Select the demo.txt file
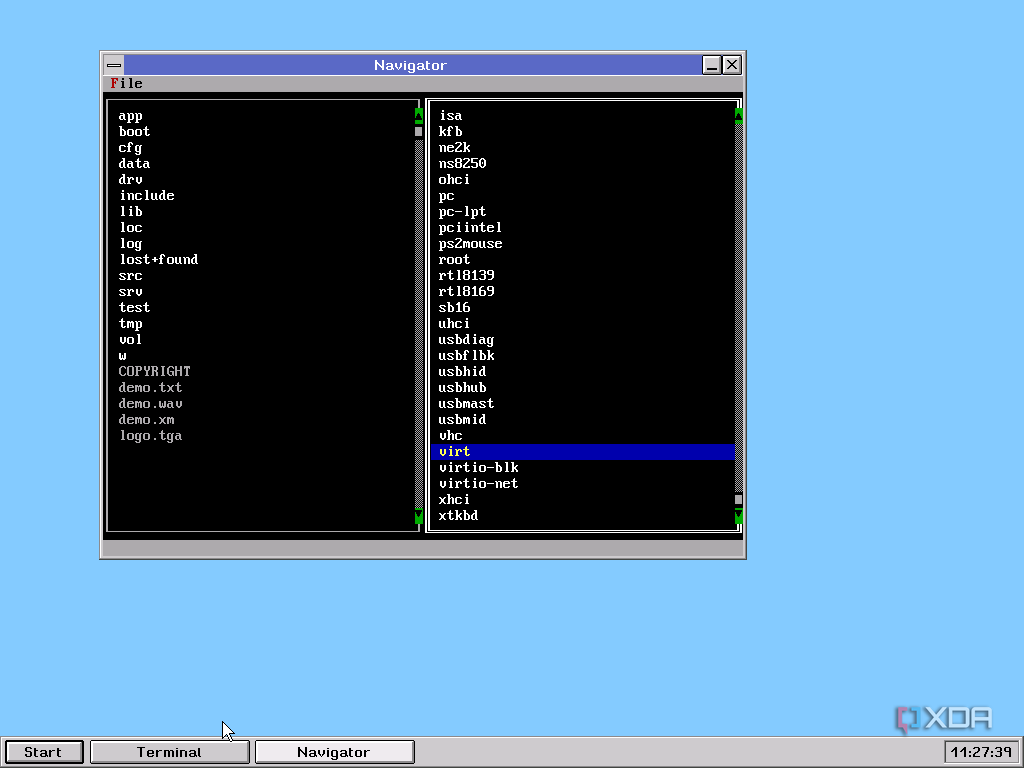This screenshot has height=768, width=1024. click(x=151, y=387)
